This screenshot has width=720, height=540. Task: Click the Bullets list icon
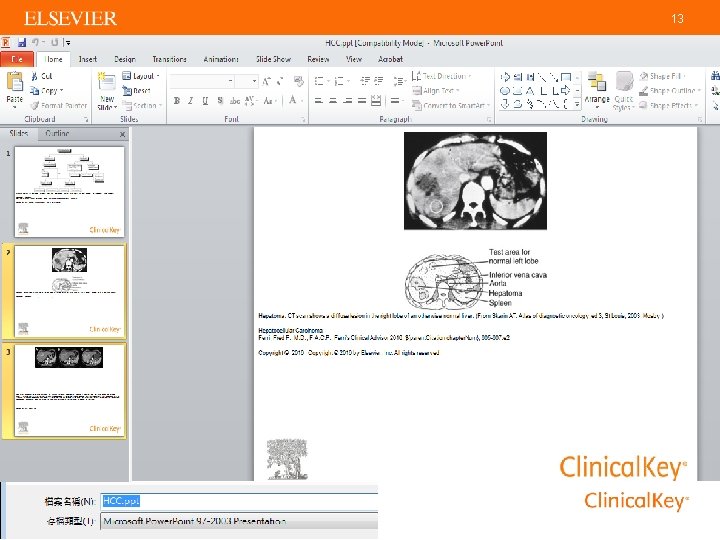click(320, 81)
